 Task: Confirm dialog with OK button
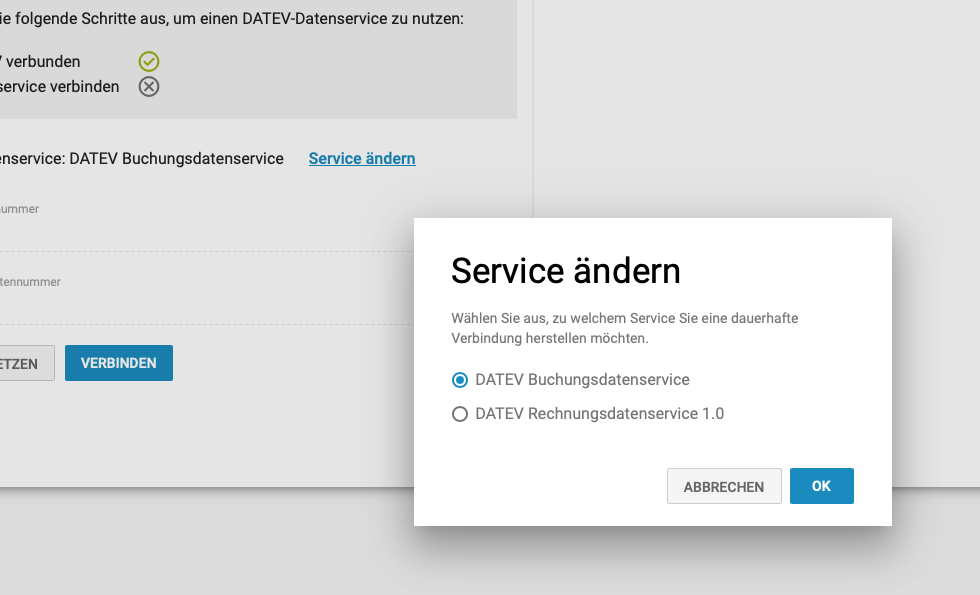(821, 486)
